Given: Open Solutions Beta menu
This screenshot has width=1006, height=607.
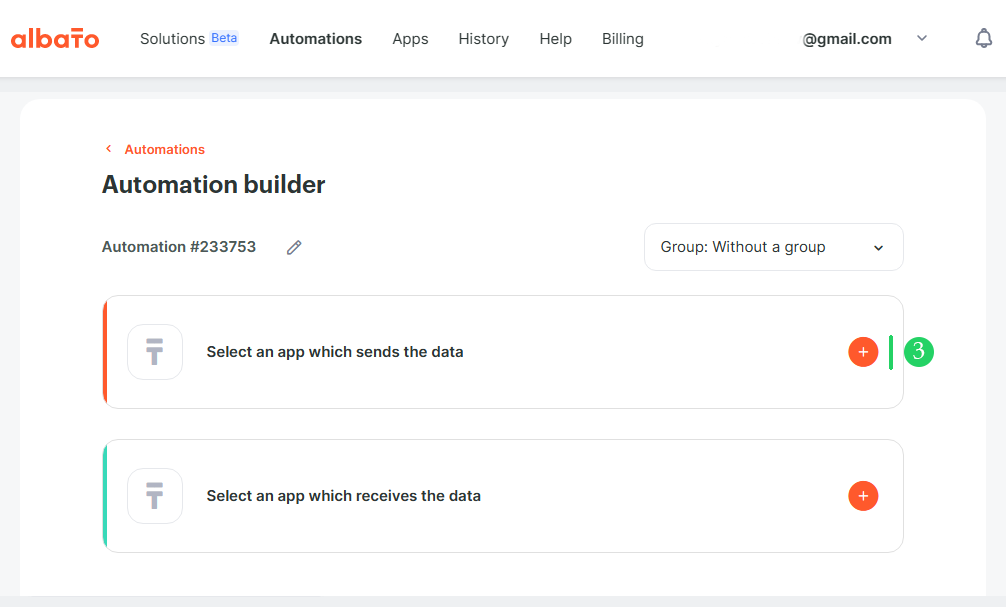Looking at the screenshot, I should [189, 38].
